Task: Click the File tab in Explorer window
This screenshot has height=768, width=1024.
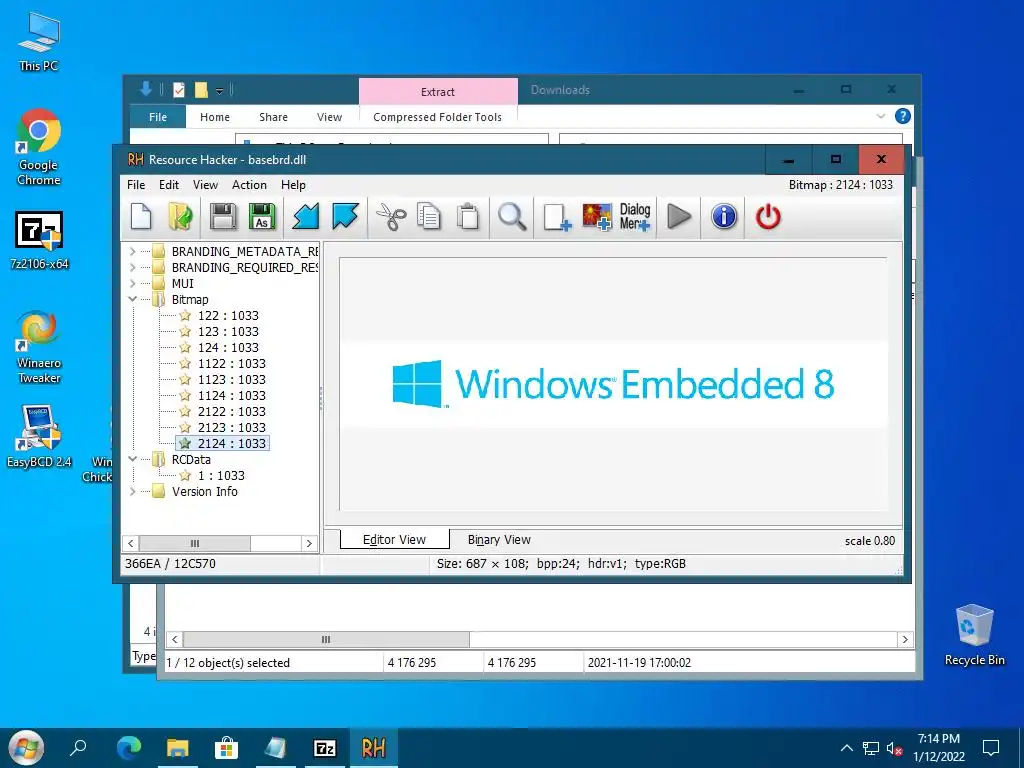Action: [158, 117]
